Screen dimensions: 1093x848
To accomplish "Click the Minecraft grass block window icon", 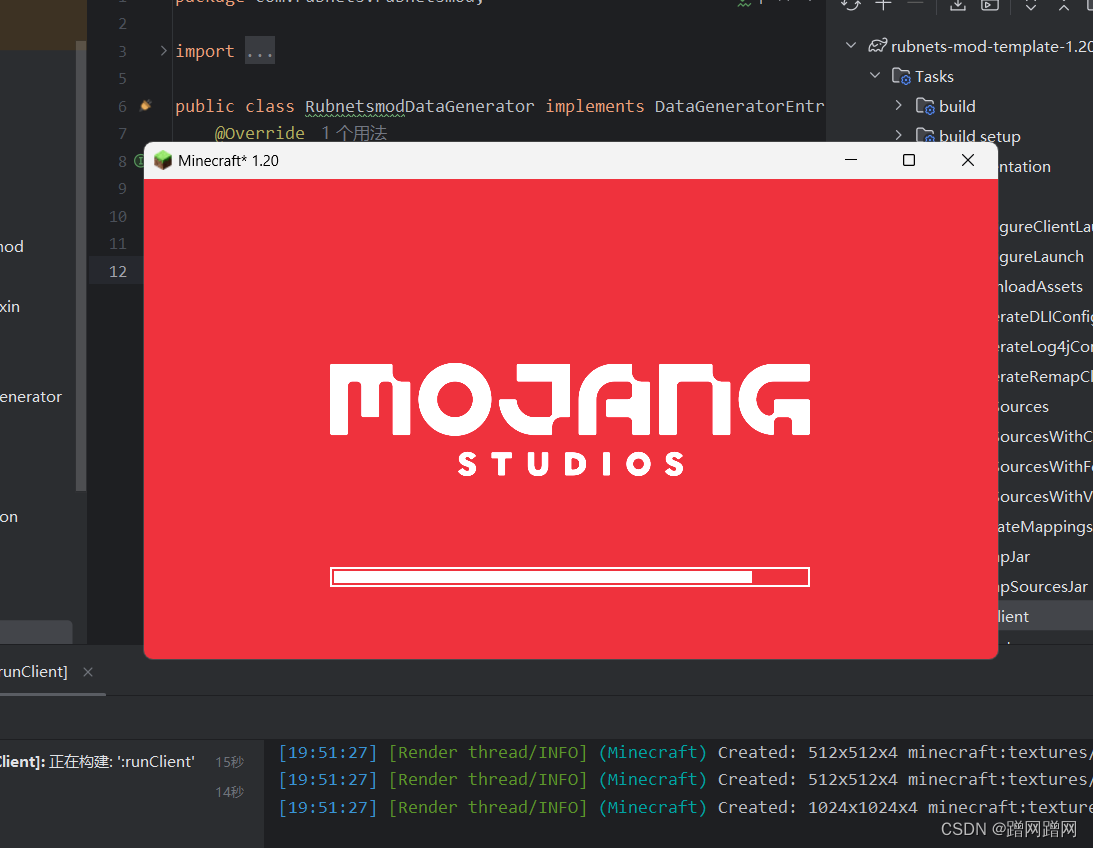I will (163, 160).
